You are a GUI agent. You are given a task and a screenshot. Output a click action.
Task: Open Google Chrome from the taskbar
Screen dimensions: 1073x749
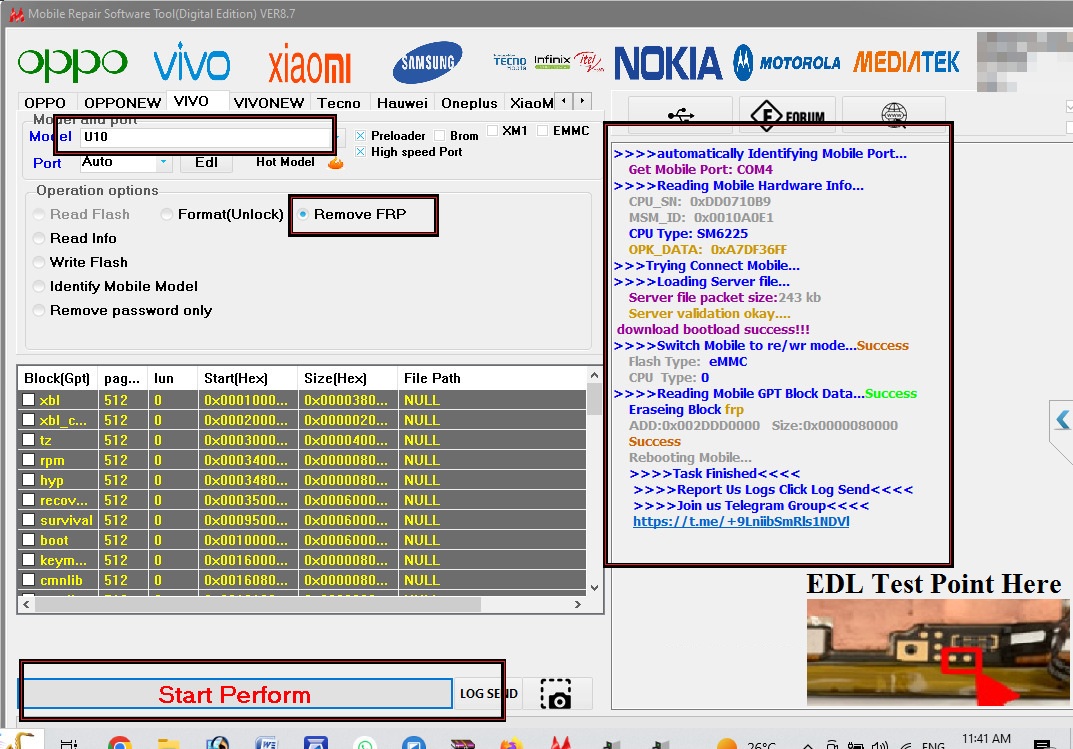coord(119,744)
